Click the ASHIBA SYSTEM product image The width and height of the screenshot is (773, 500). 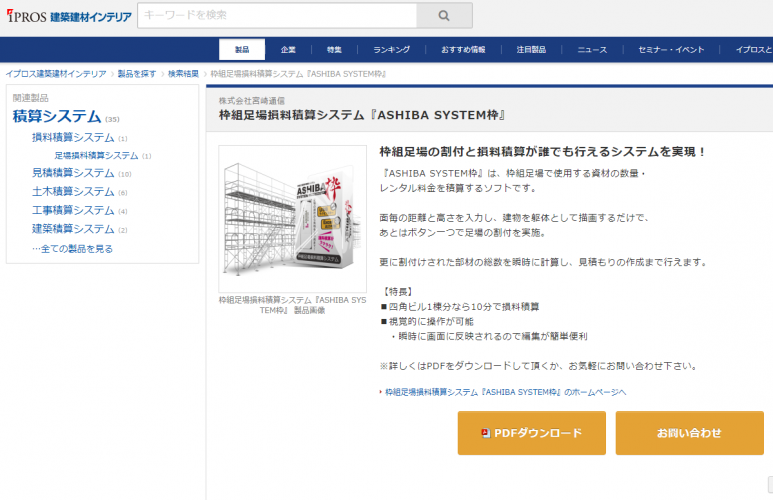(292, 219)
